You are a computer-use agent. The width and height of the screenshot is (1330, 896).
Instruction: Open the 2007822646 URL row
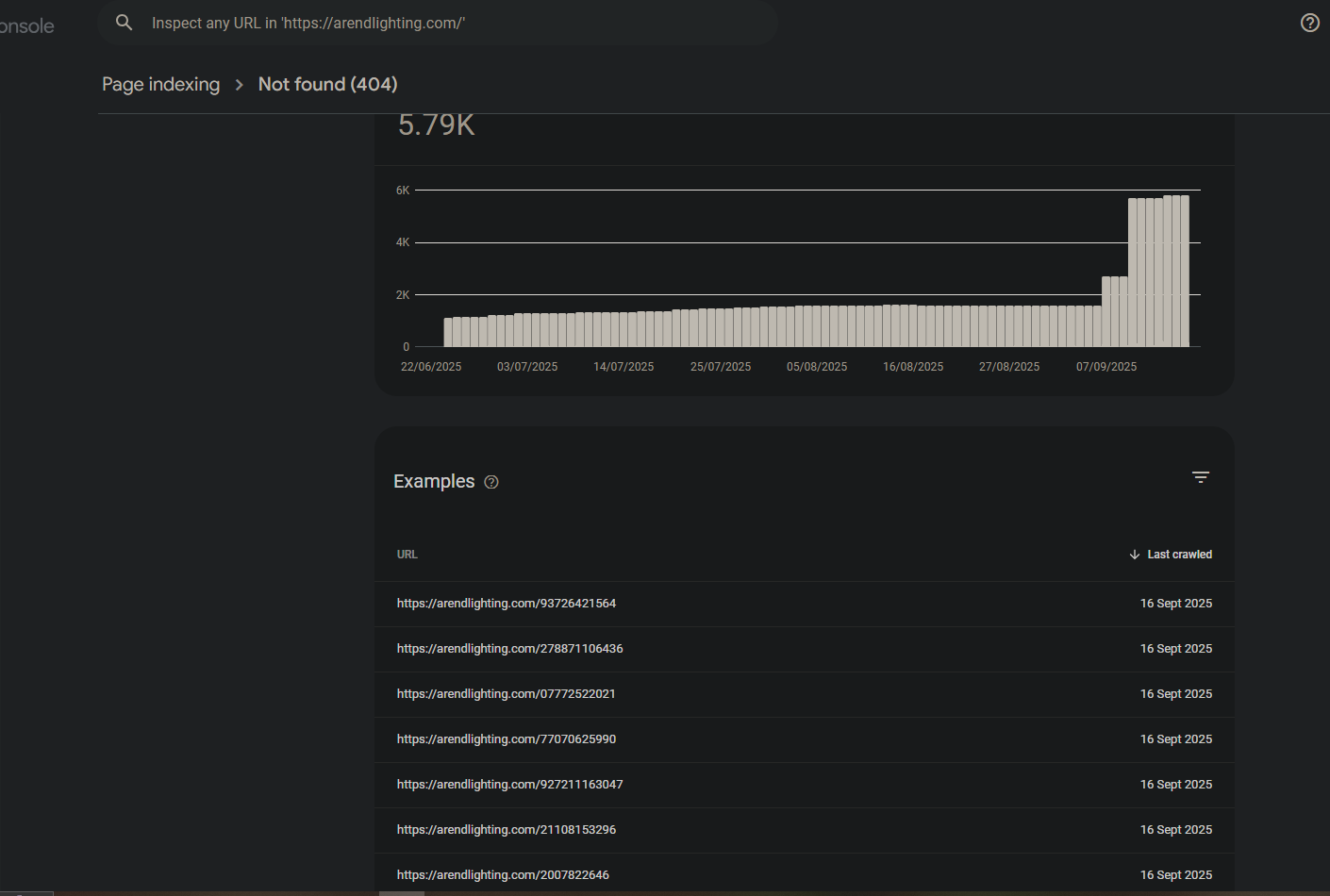point(503,875)
